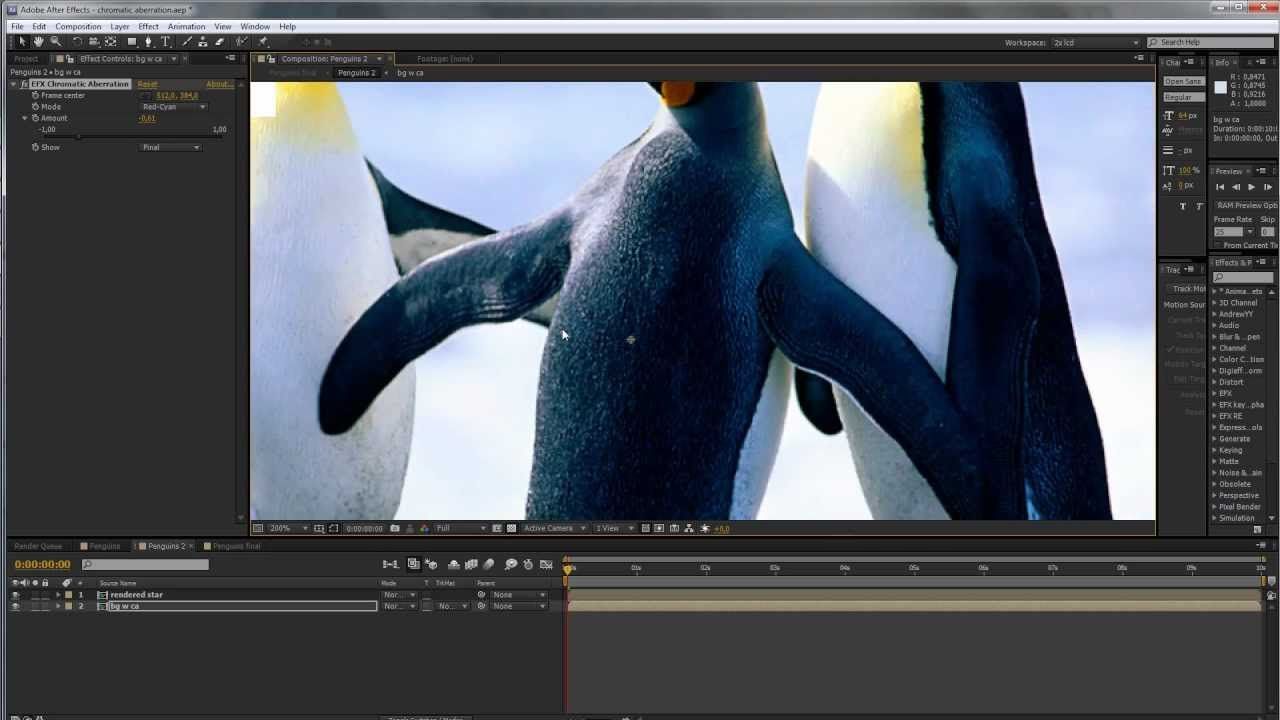This screenshot has height=720, width=1280.
Task: Open the Window menu
Action: pyautogui.click(x=255, y=26)
